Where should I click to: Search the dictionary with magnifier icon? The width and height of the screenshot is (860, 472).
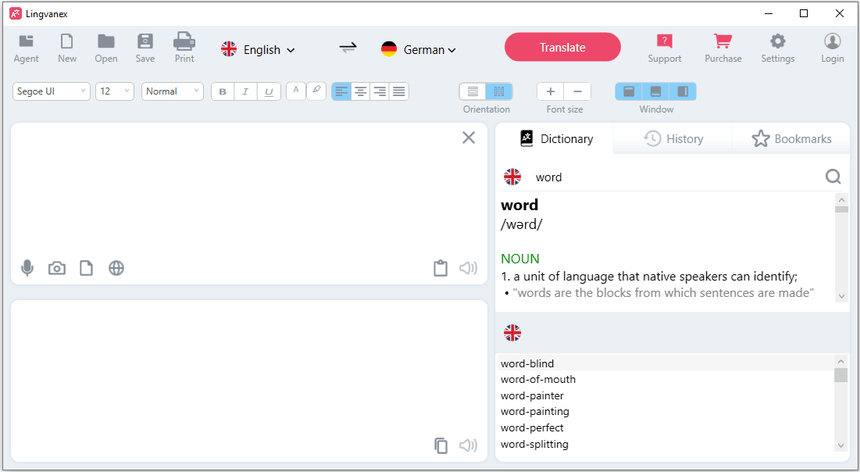click(x=833, y=177)
